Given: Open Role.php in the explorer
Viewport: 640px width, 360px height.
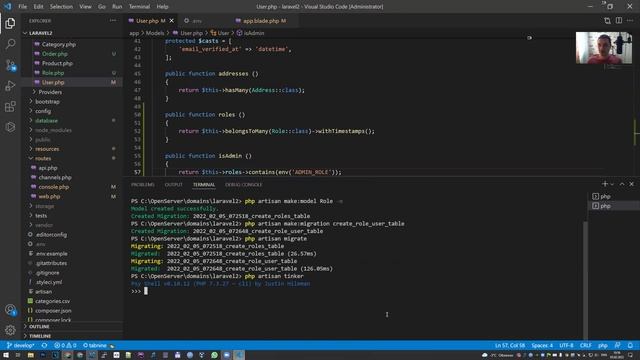Looking at the screenshot, I should [53, 73].
